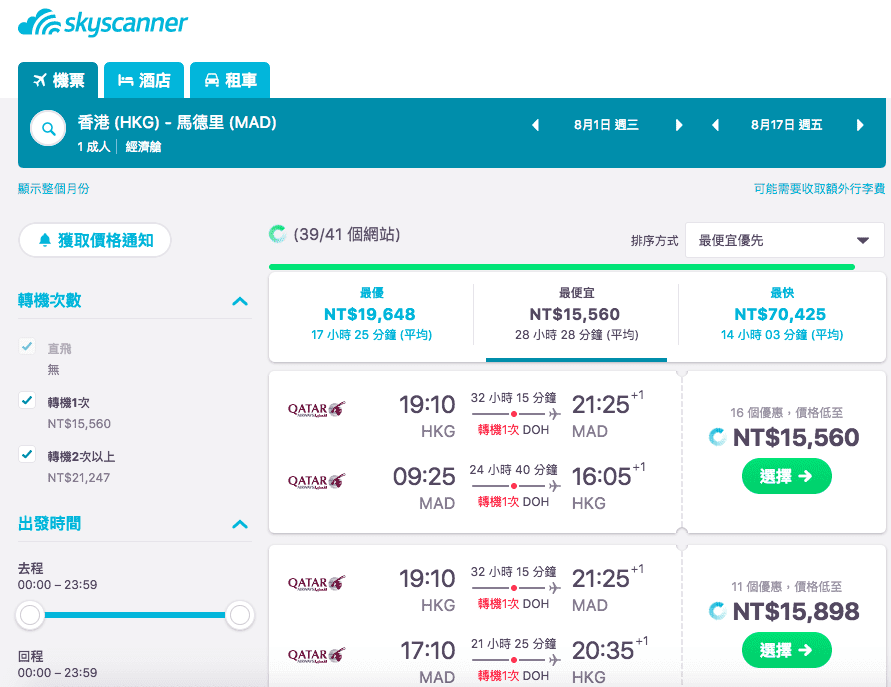Click the Skyscanner logo
This screenshot has height=687, width=891.
click(103, 23)
